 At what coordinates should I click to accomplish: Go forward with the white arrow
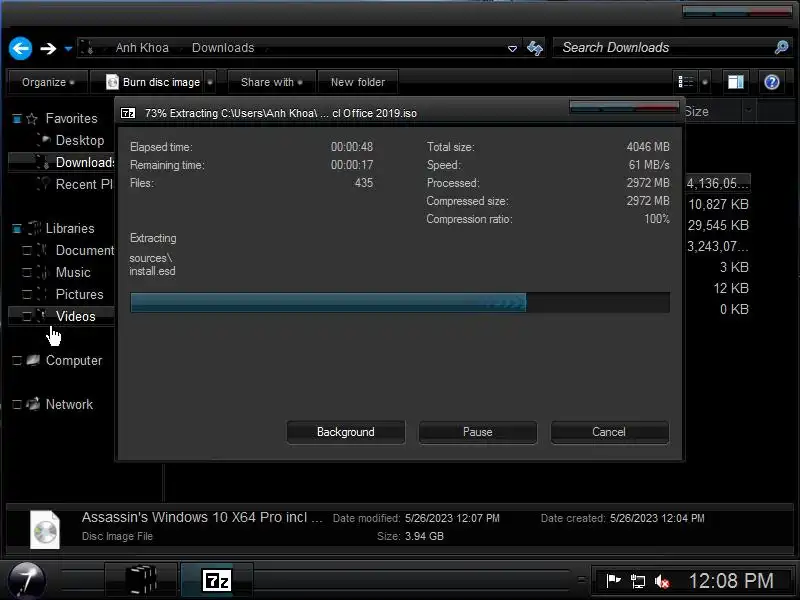coord(48,48)
